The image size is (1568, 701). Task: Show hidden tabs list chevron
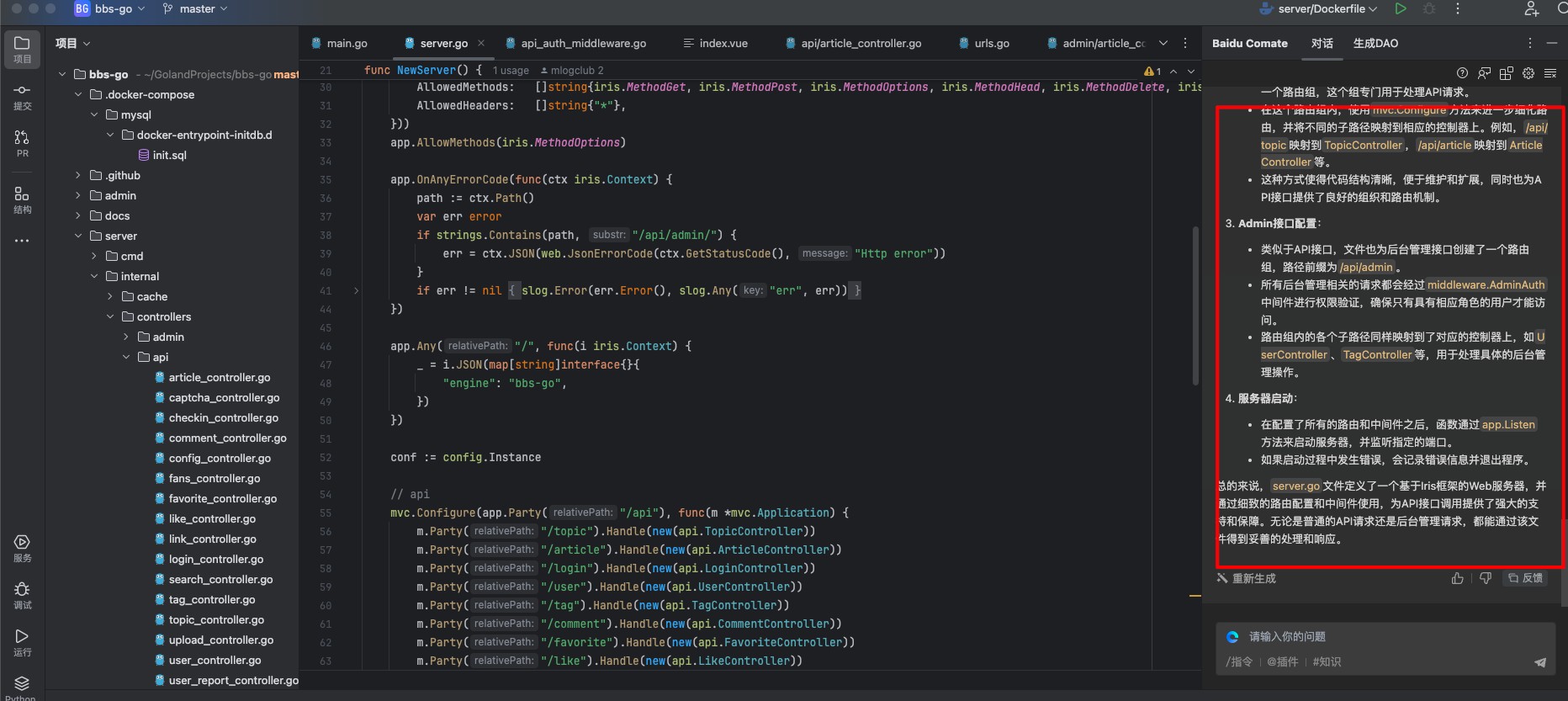pos(1163,43)
